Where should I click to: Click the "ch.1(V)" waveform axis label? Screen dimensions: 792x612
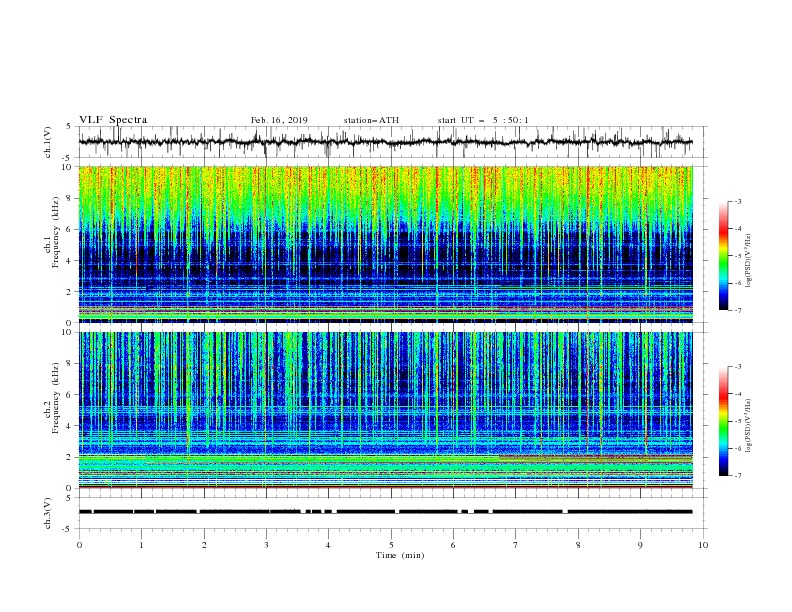(48, 142)
